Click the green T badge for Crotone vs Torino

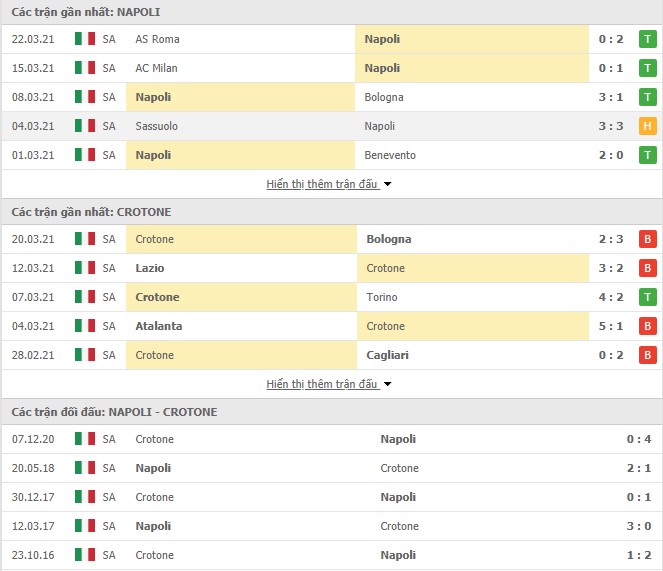(647, 297)
